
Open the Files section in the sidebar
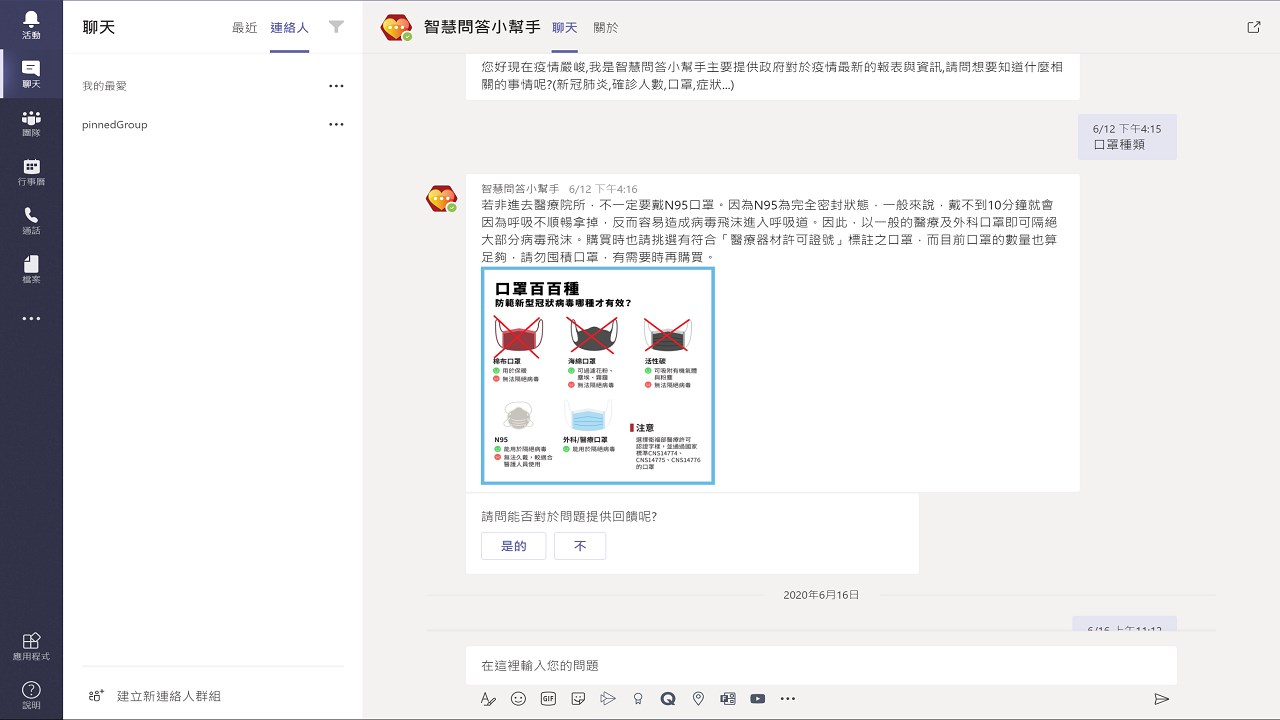click(x=31, y=270)
